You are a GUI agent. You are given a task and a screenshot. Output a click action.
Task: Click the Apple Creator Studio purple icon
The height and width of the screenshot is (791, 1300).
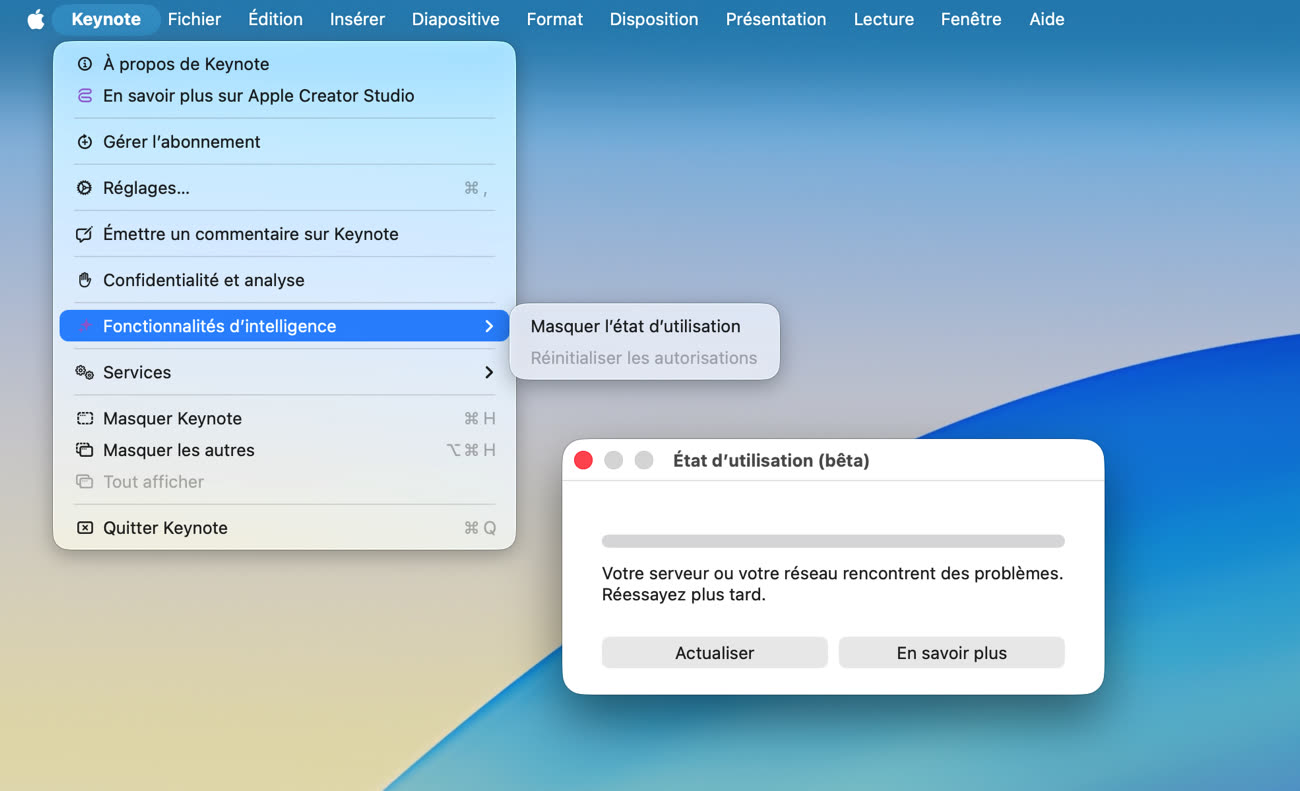tap(85, 96)
